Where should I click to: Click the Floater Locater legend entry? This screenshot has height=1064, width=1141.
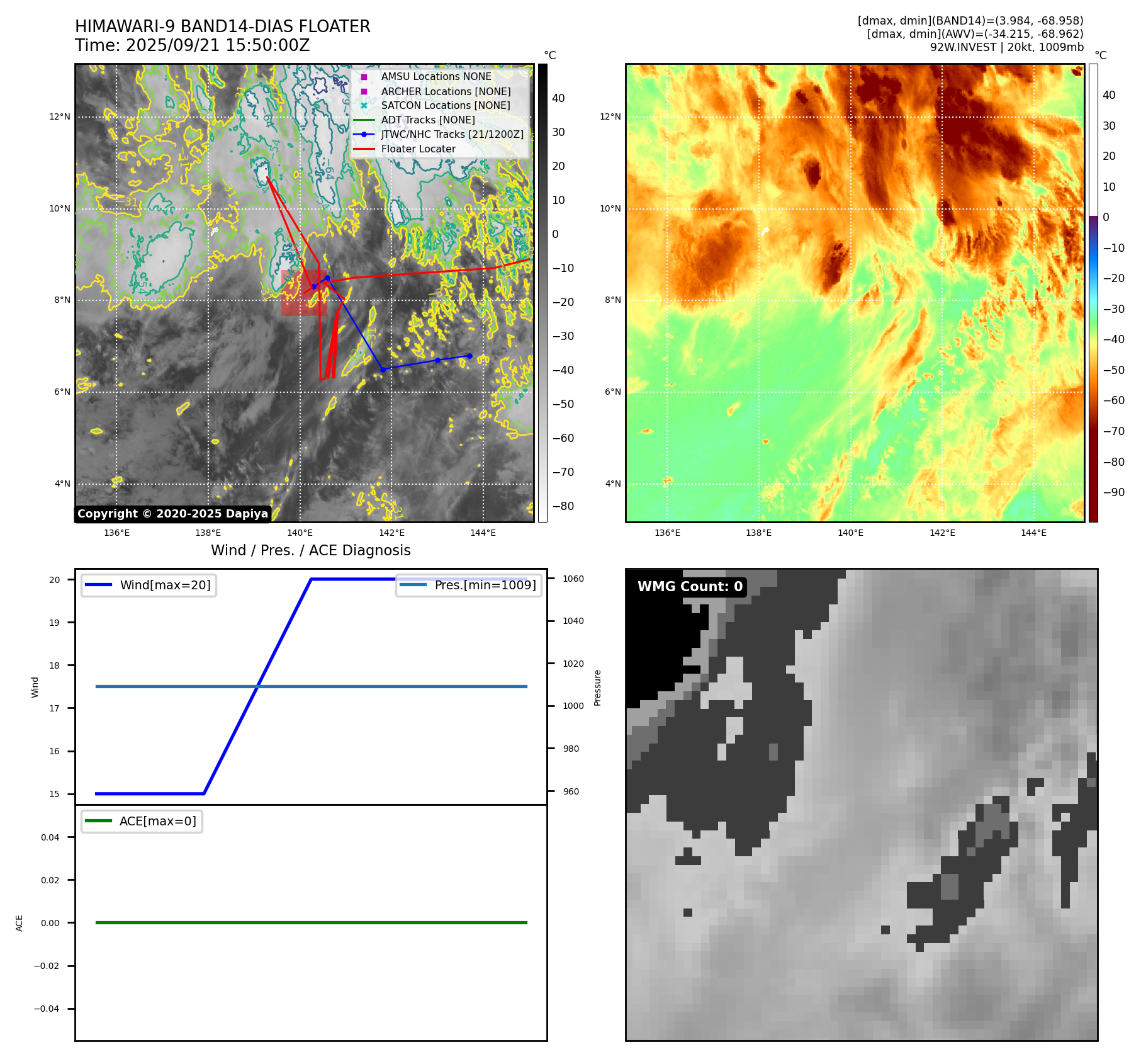(418, 149)
